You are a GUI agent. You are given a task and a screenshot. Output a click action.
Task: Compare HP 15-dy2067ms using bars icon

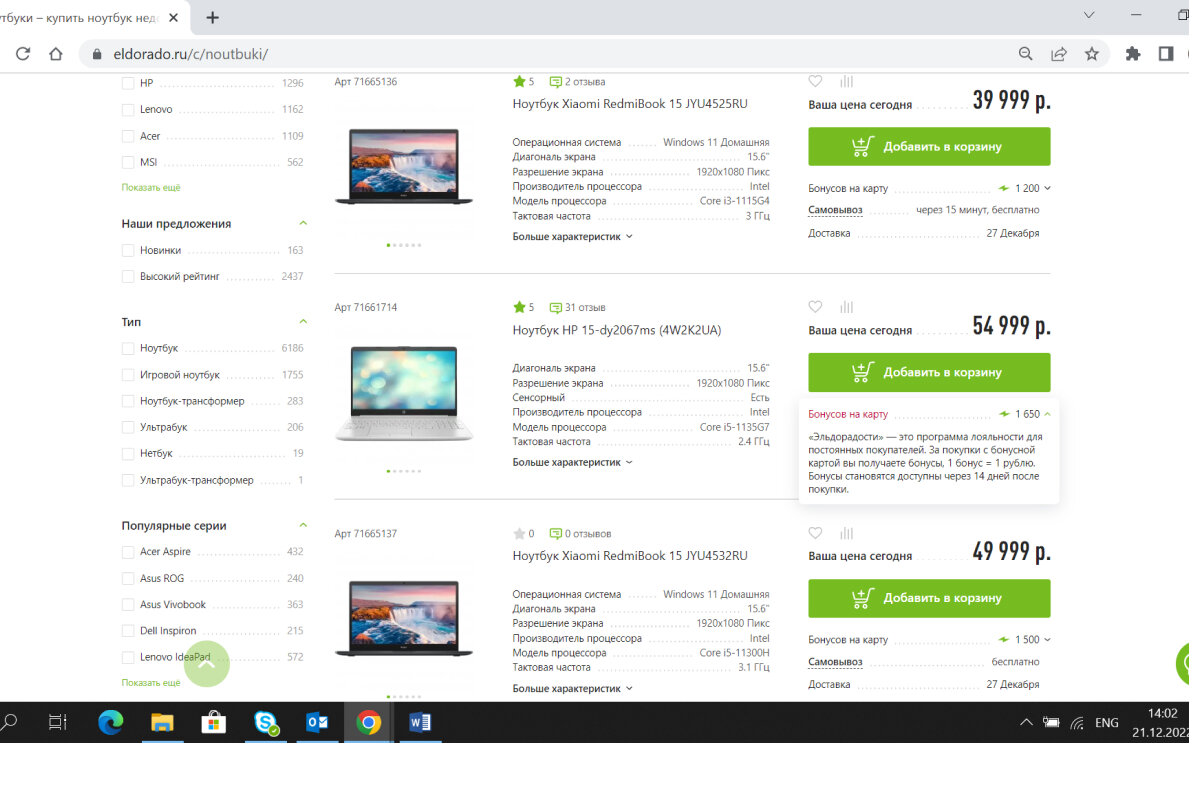(x=847, y=307)
